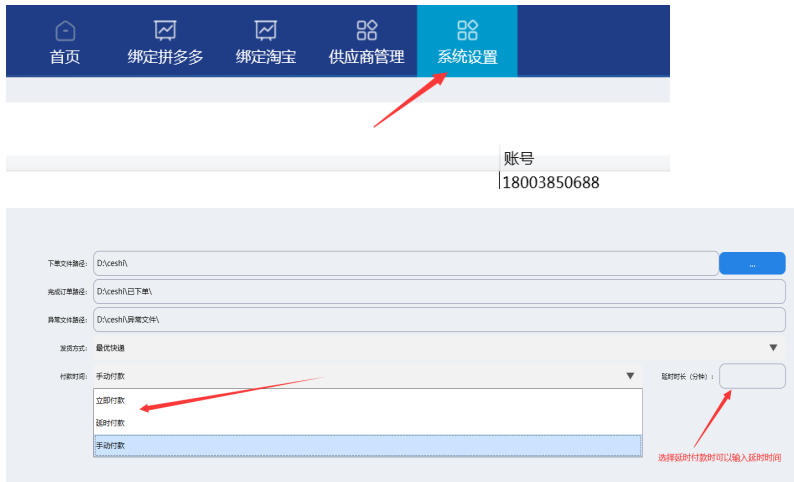Expand the 发货方式 dropdown arrow
The height and width of the screenshot is (482, 794).
(x=773, y=347)
